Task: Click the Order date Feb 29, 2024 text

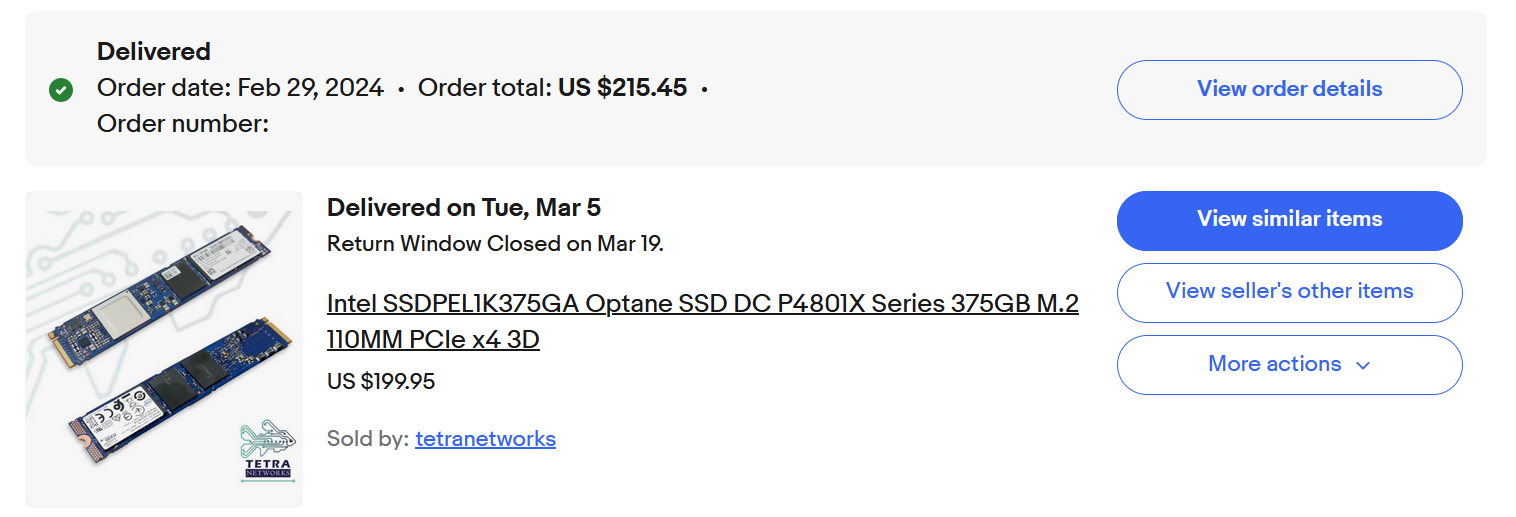Action: click(x=240, y=88)
